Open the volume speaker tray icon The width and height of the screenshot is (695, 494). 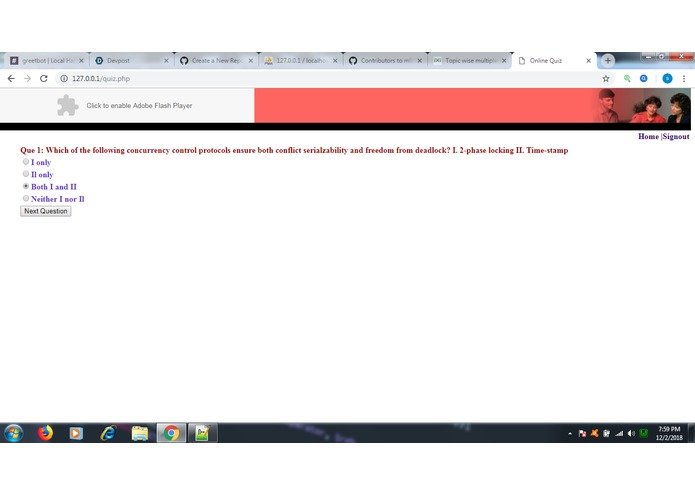(631, 433)
